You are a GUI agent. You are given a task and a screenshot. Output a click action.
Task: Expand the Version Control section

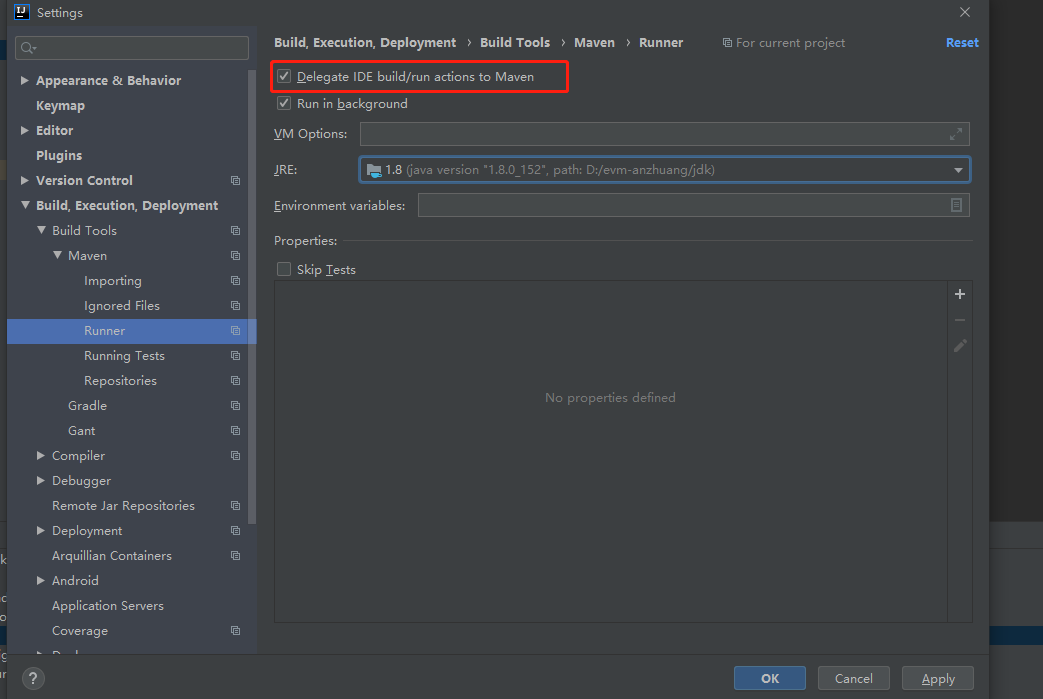(x=25, y=180)
